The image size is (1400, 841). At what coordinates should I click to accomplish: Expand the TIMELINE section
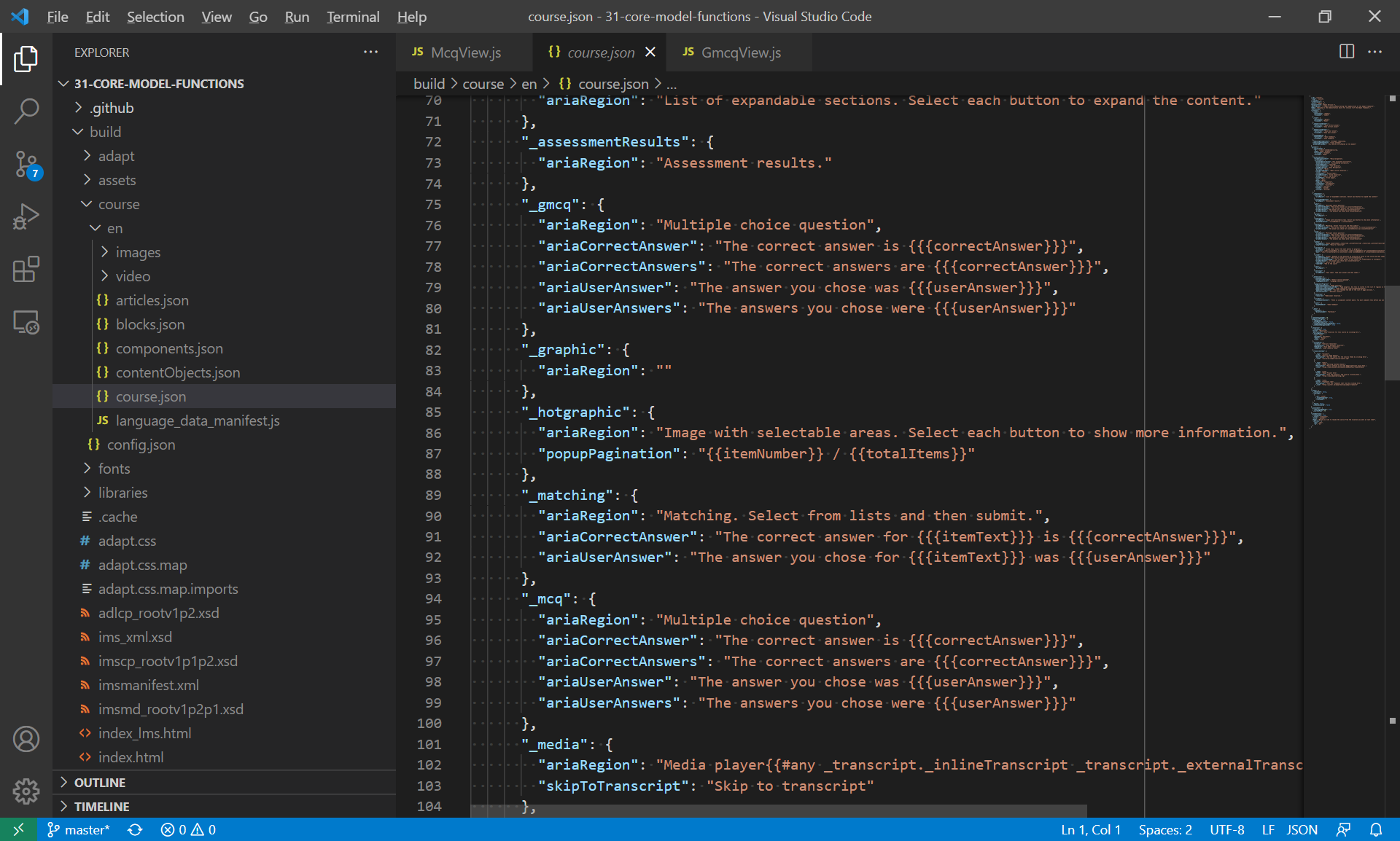point(101,806)
